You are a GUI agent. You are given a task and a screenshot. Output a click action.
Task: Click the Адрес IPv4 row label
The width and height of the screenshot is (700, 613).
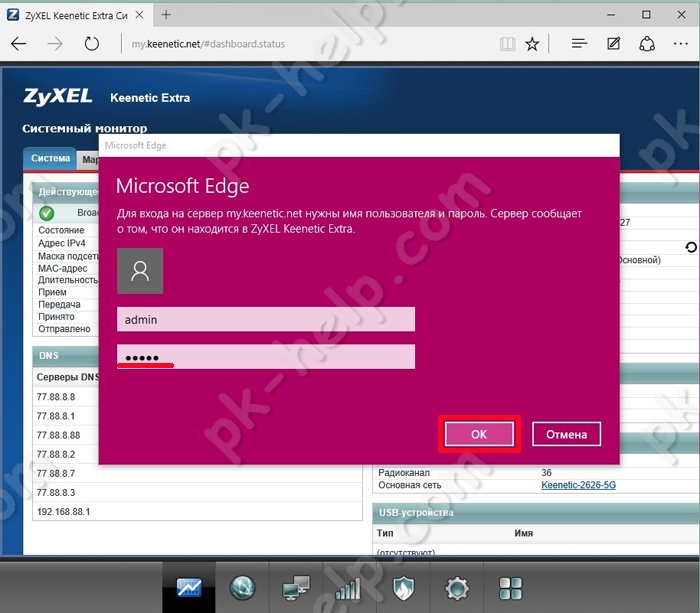click(x=62, y=243)
